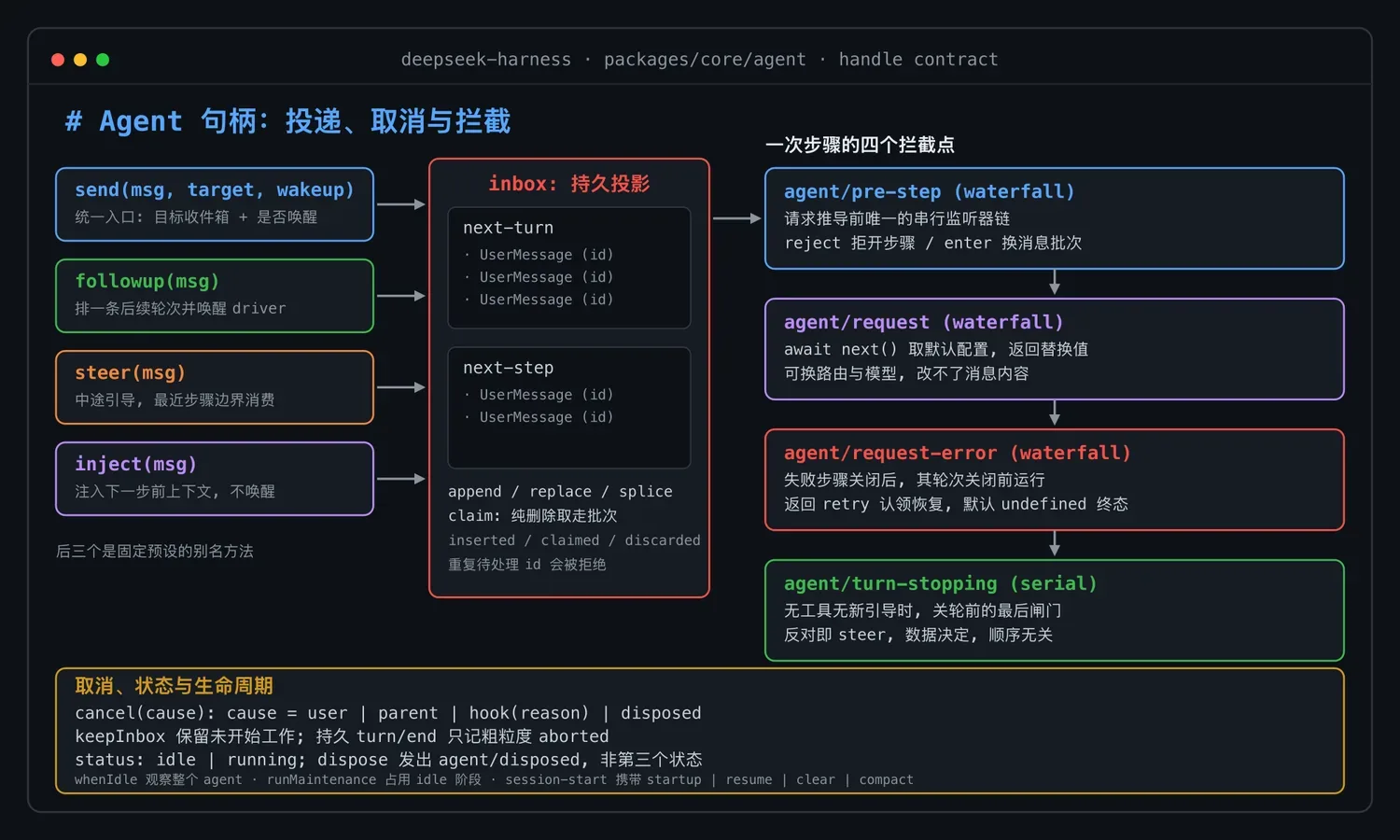The width and height of the screenshot is (1400, 840).
Task: Click the line "await next() 取默认配置，返回替换值"
Action: (935, 350)
